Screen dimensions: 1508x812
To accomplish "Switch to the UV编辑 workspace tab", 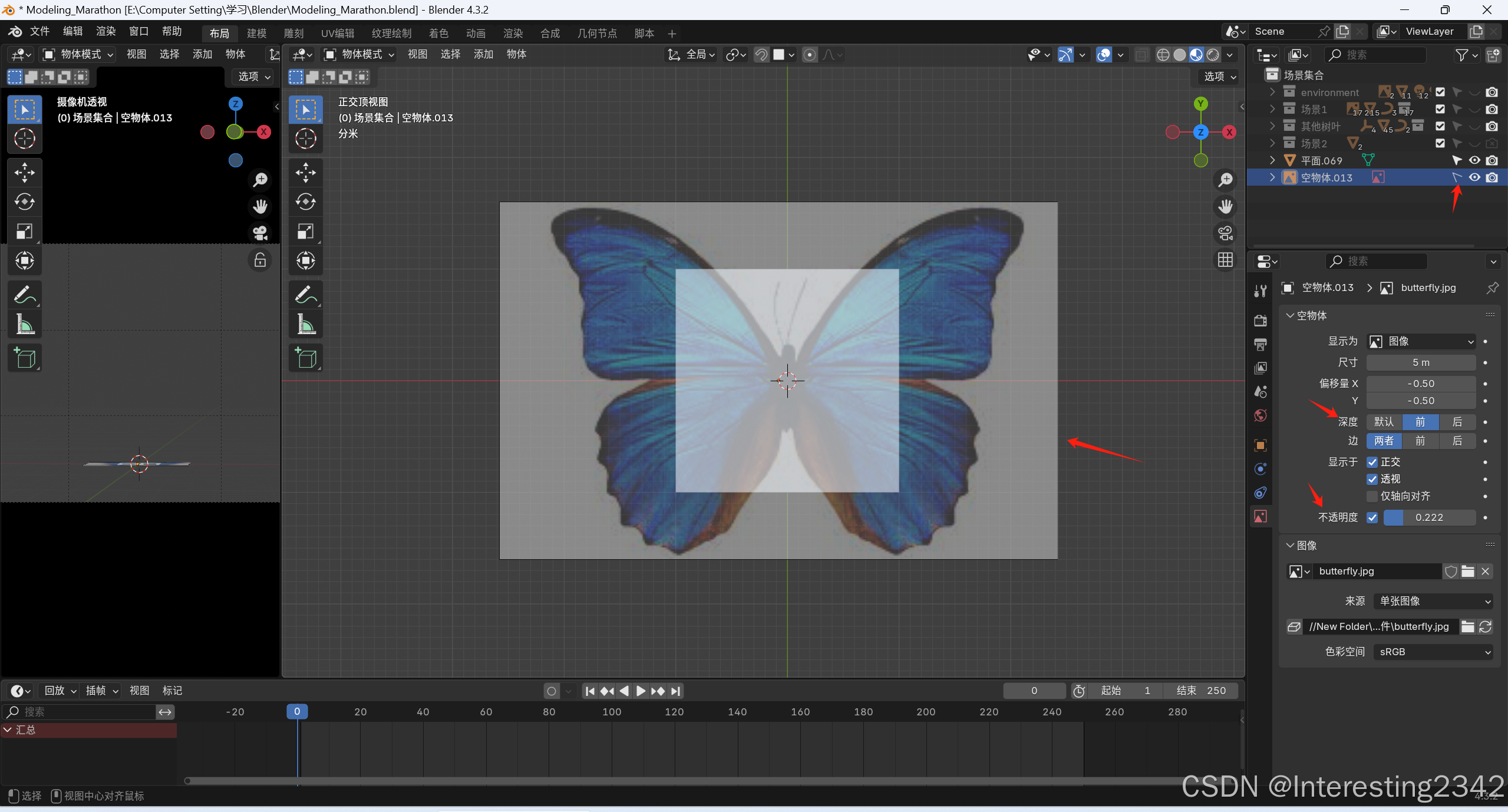I will 337,34.
